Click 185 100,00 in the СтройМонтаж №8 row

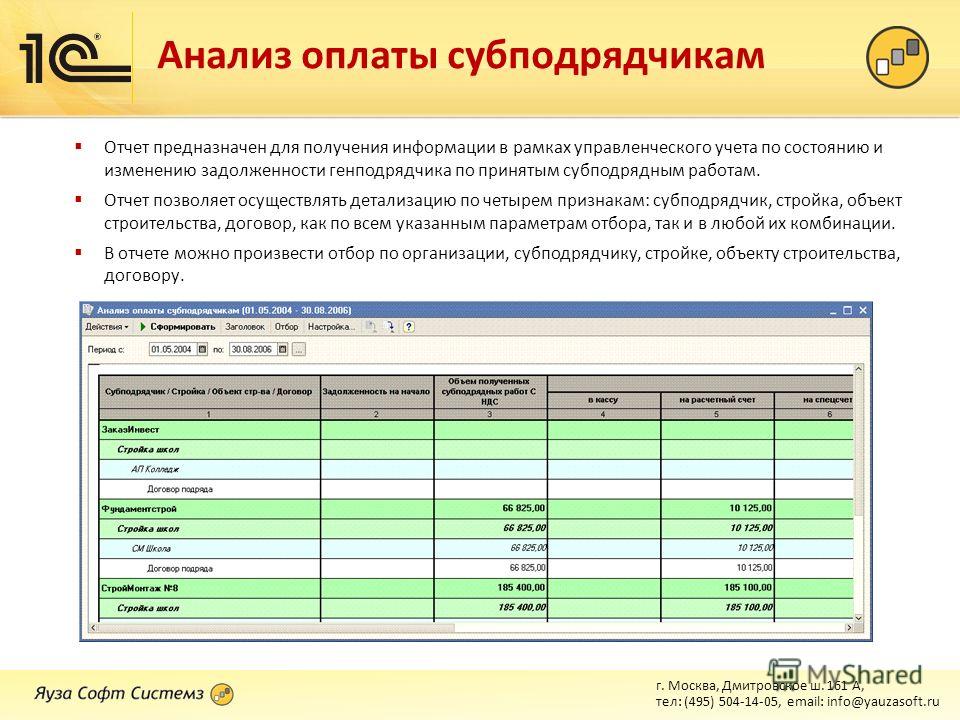tap(748, 588)
